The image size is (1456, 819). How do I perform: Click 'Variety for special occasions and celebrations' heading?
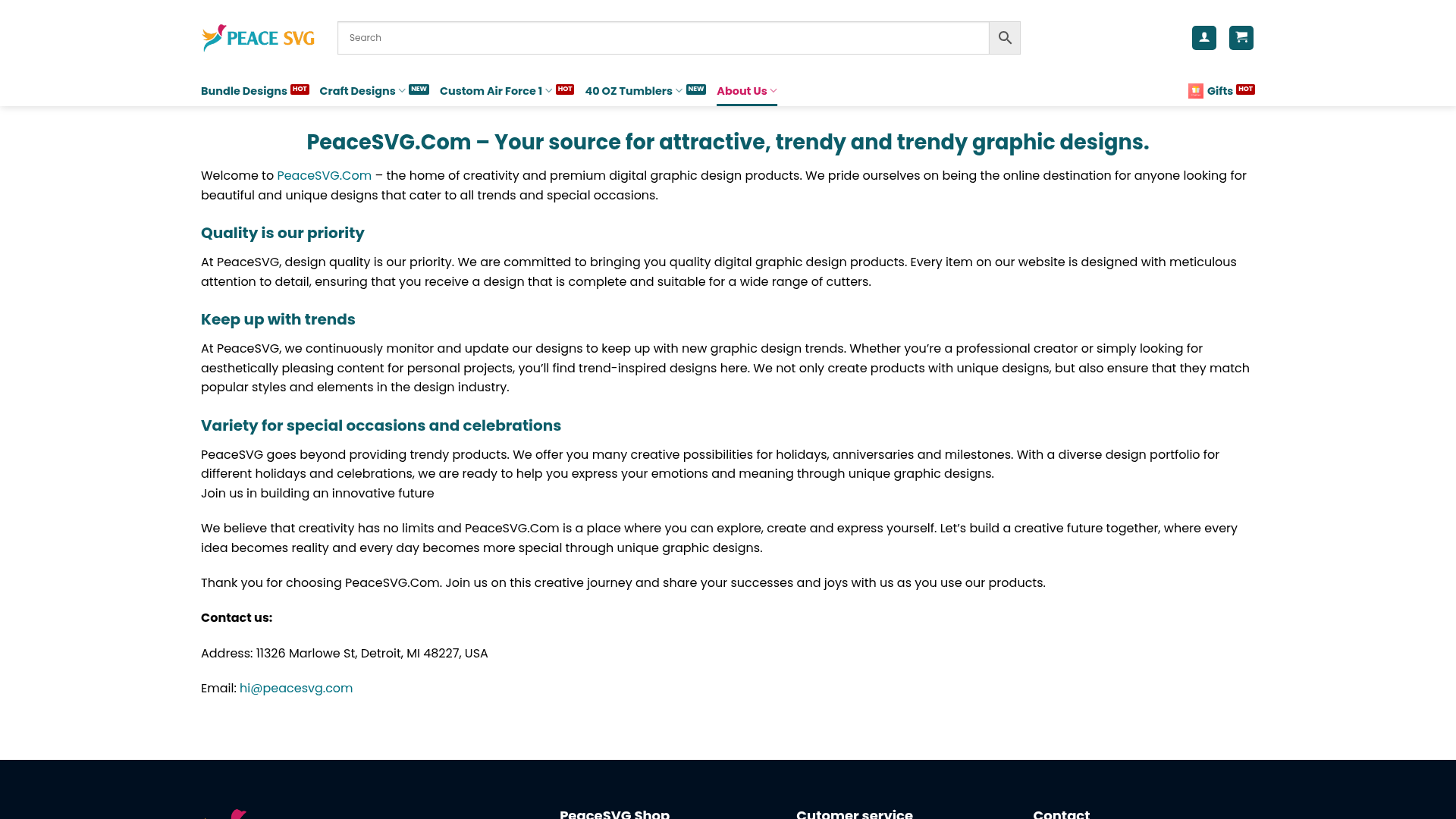coord(381,425)
